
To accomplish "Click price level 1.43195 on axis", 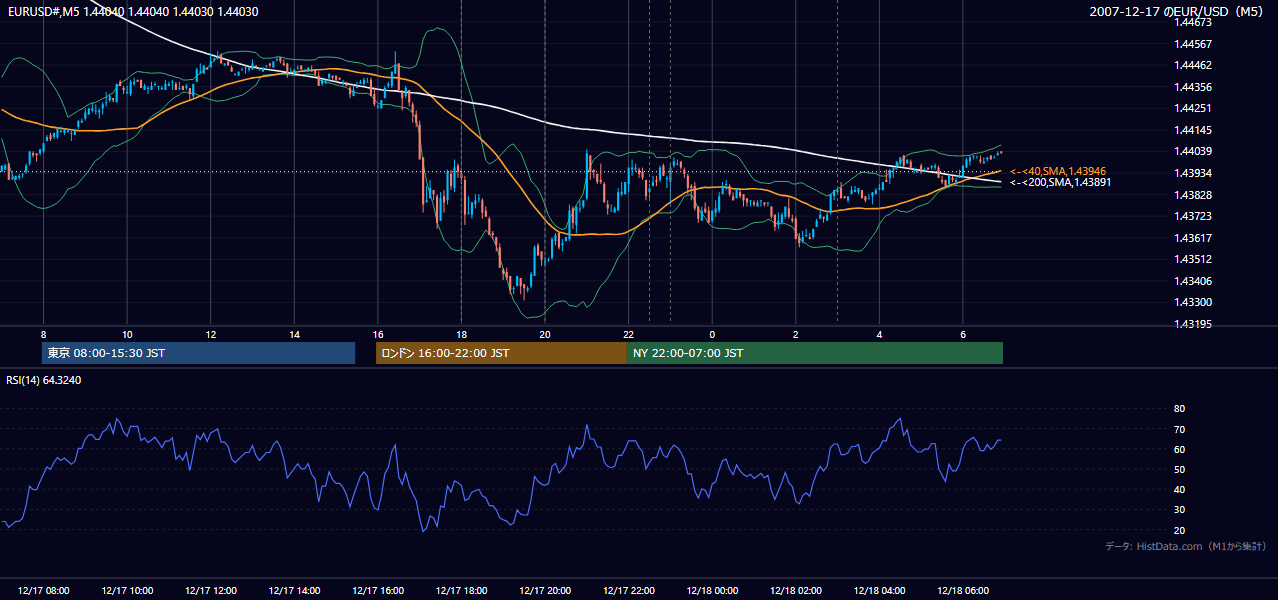I will coord(1191,324).
